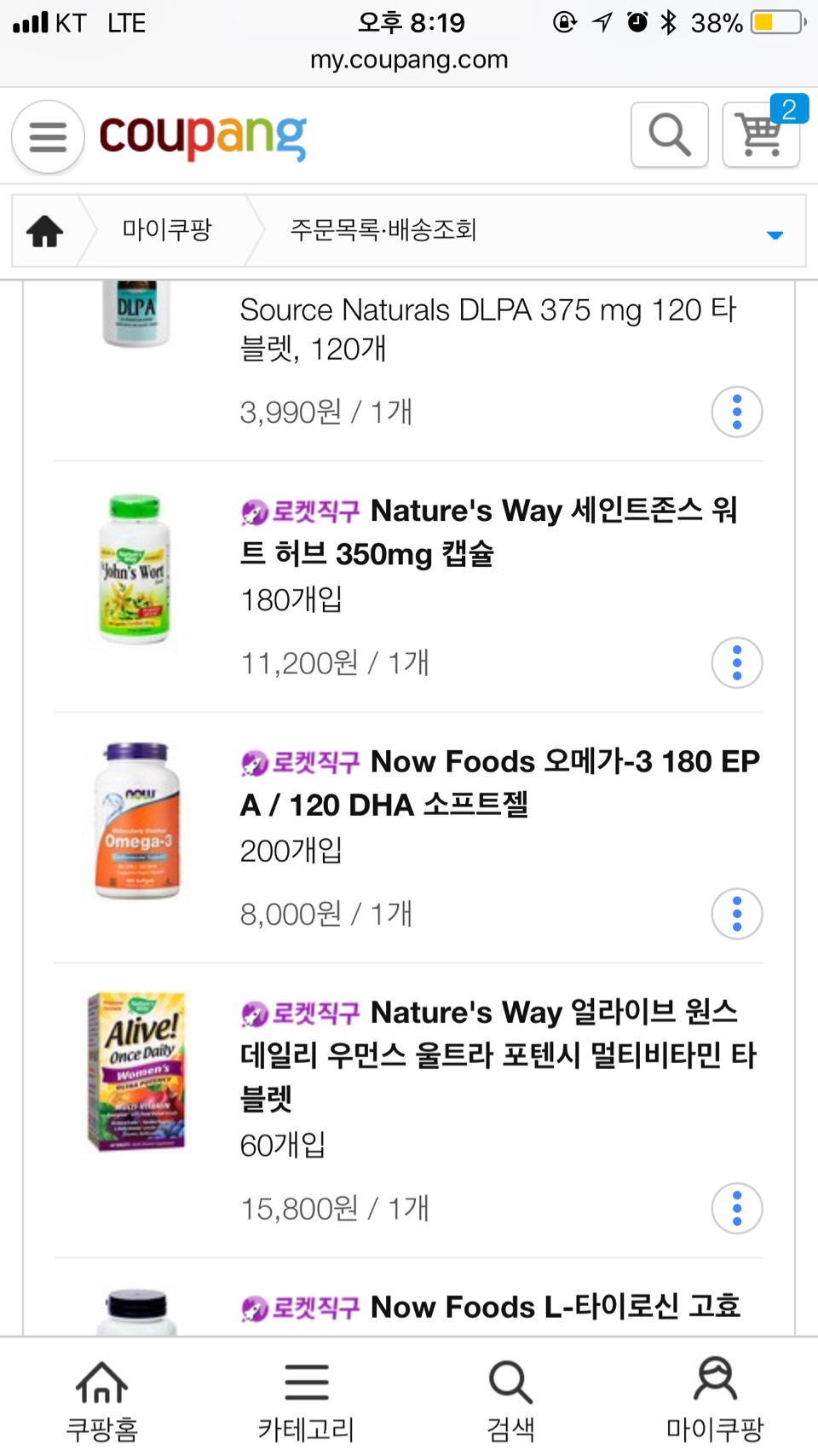818x1456 pixels.
Task: Open the 카테고리 bottom tab
Action: click(307, 1400)
